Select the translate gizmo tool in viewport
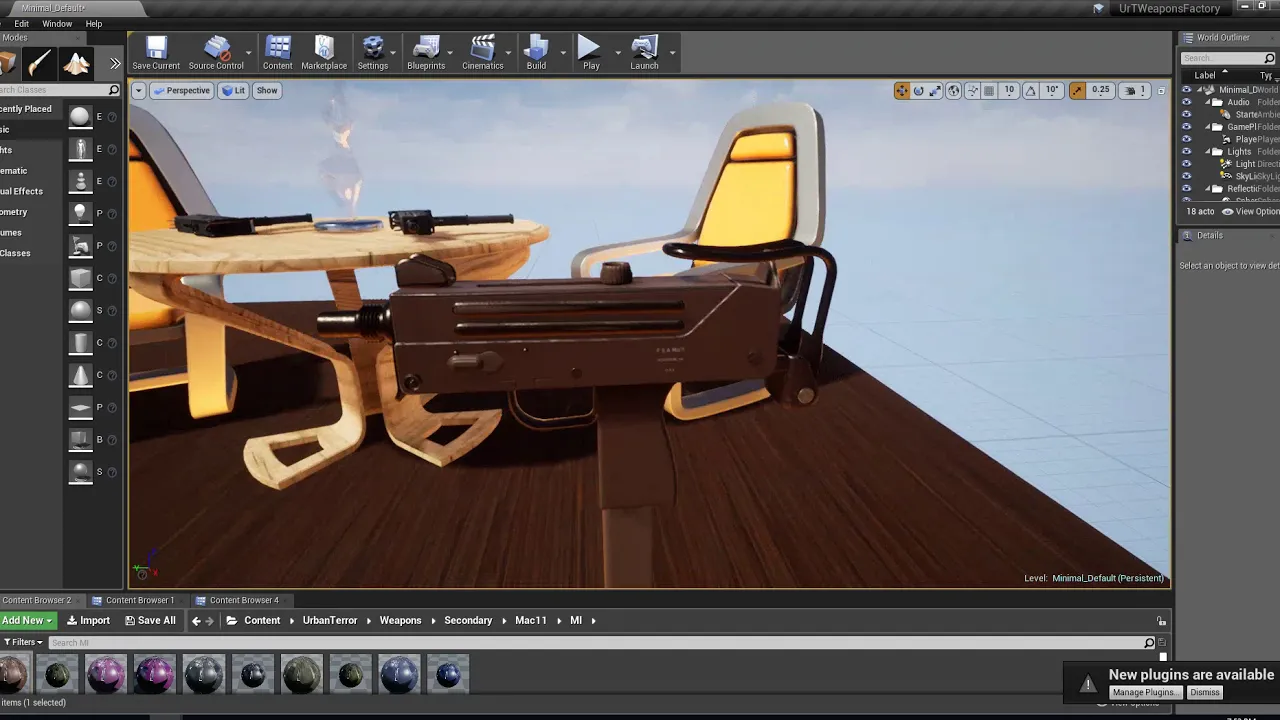 [902, 90]
